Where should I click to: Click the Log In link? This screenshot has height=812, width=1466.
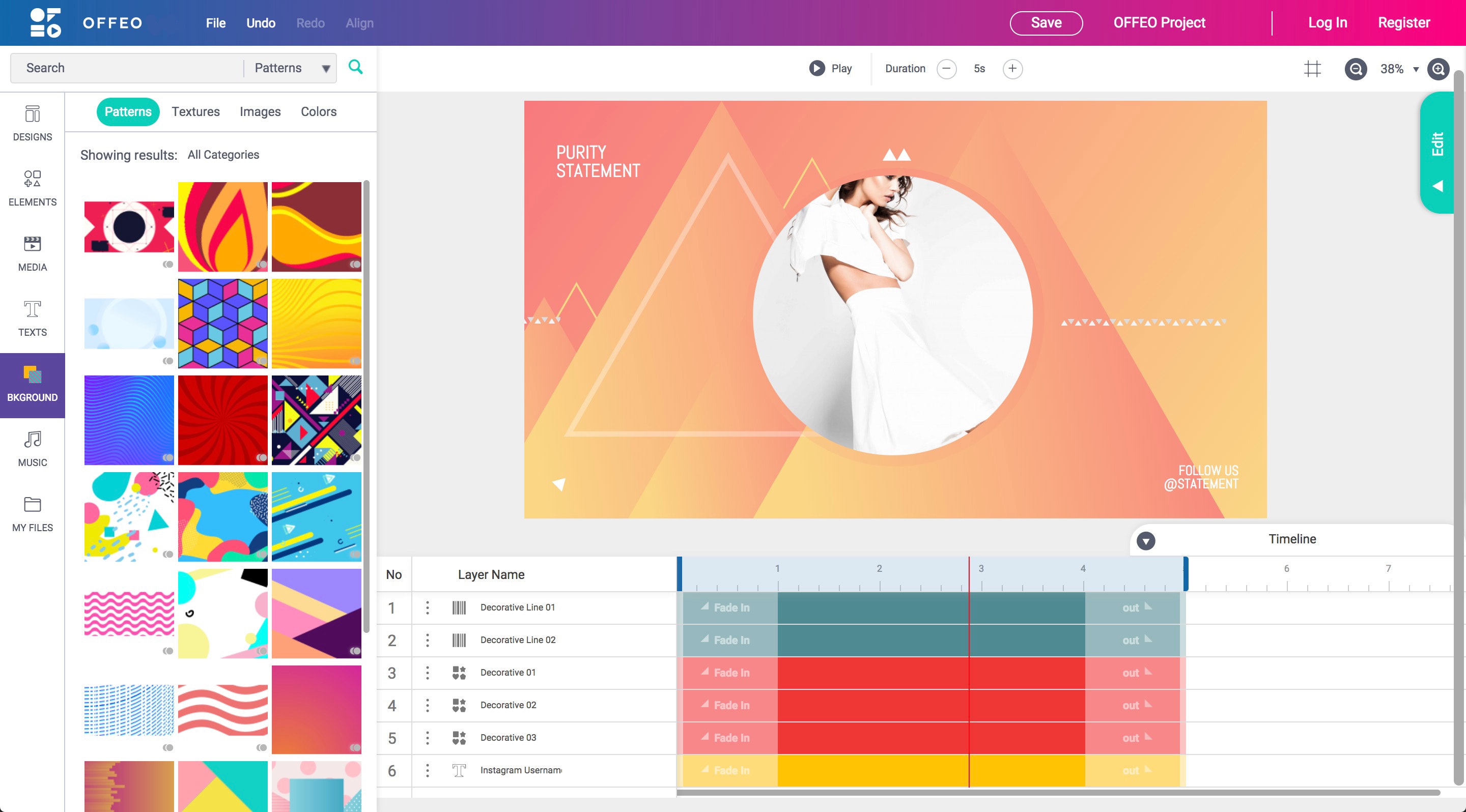click(x=1327, y=23)
